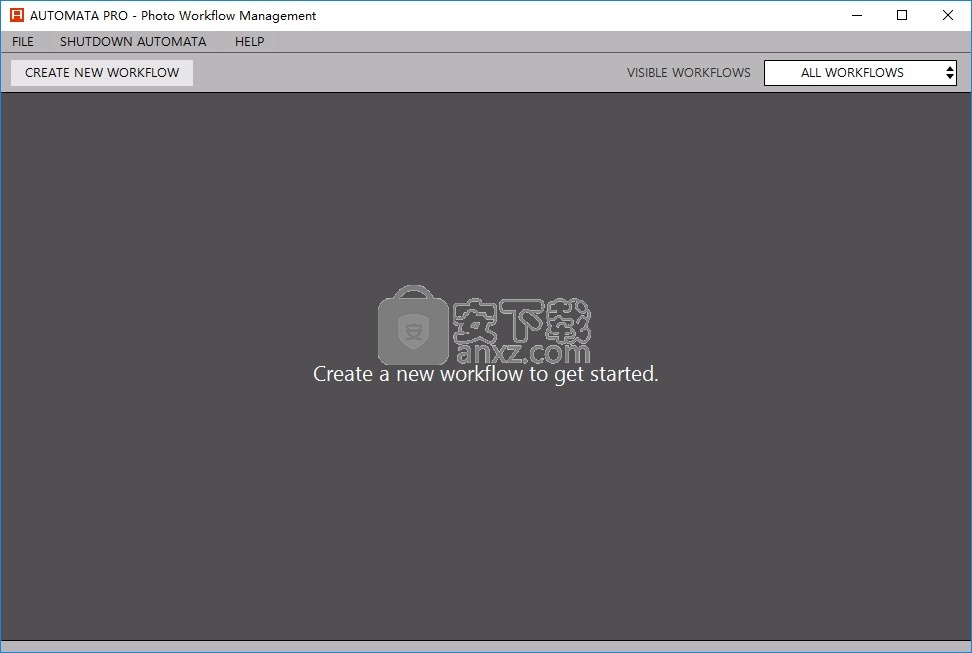Click empty menu bar area right of HELP
The image size is (972, 653).
(x=600, y=42)
